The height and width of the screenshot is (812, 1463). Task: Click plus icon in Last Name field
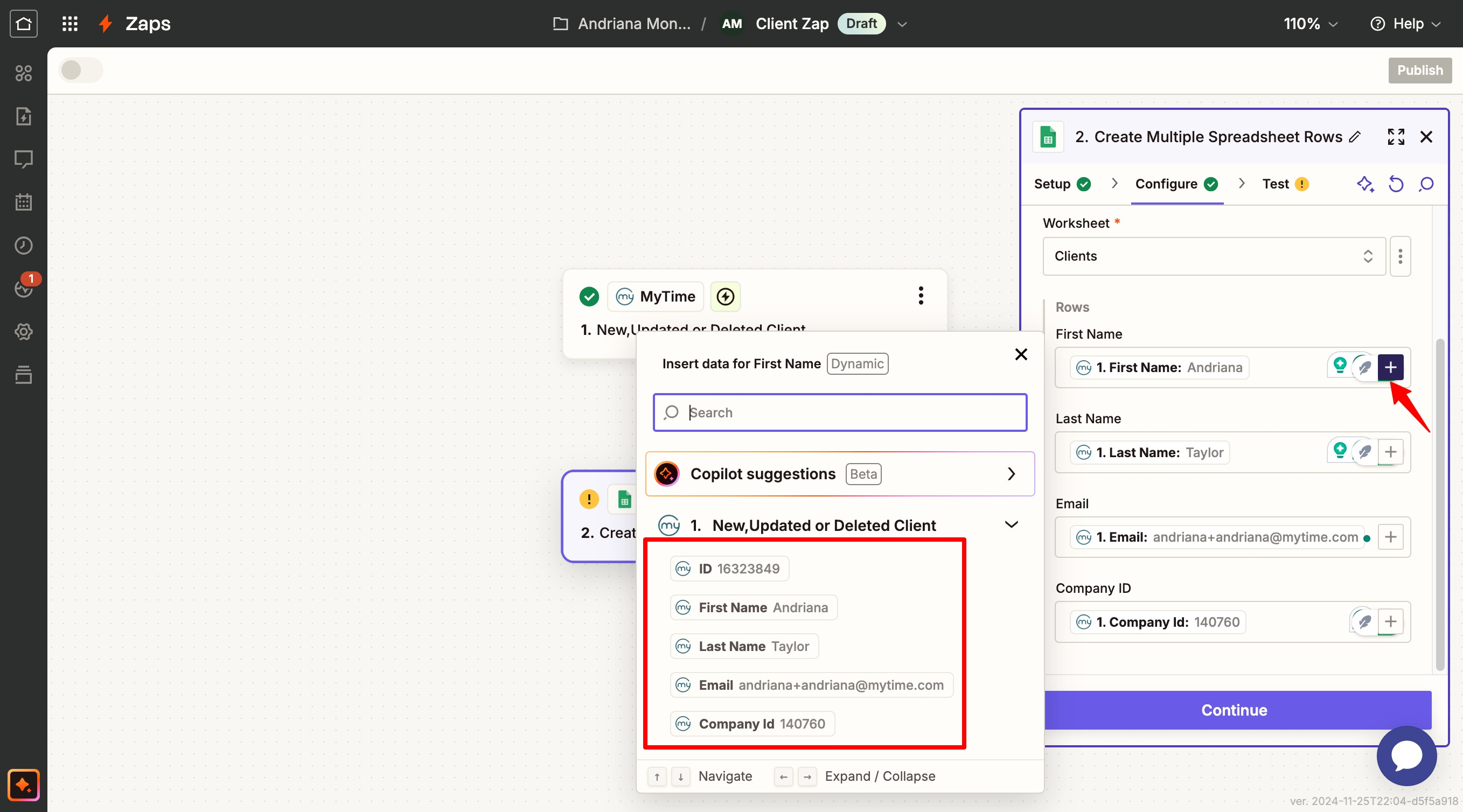[x=1390, y=452]
